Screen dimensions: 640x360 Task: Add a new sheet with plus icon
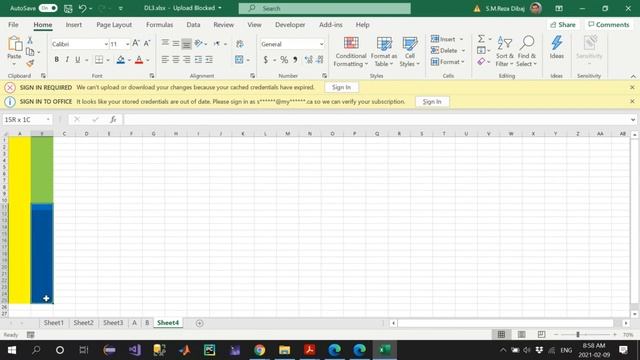pos(199,323)
